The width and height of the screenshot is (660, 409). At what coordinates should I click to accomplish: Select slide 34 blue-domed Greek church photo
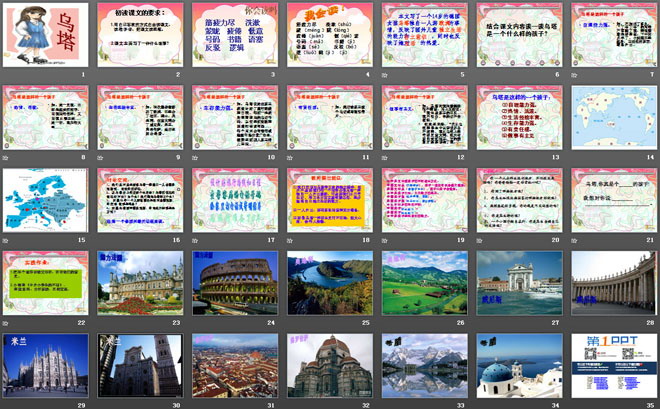tap(520, 366)
